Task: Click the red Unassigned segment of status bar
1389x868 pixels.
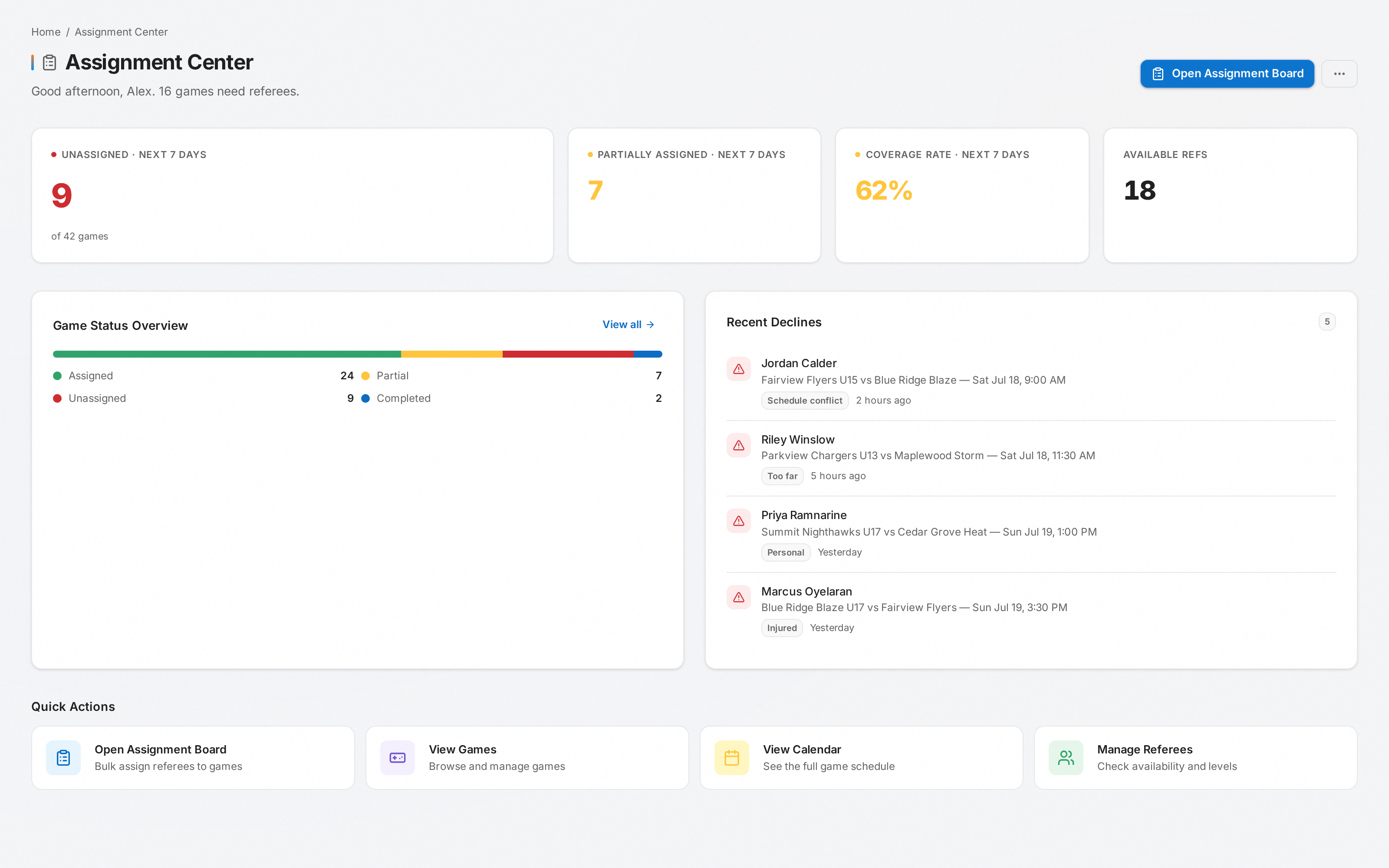Action: coord(568,354)
